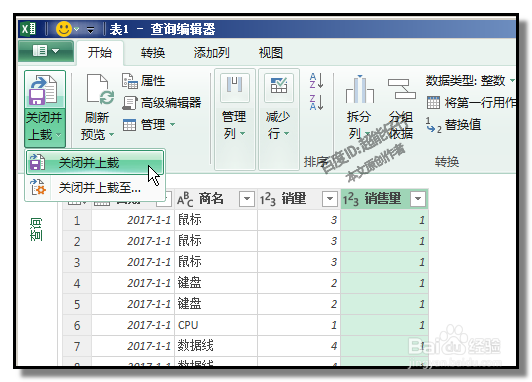The height and width of the screenshot is (382, 532).
Task: Click the 管理列 columns icon
Action: tap(235, 88)
